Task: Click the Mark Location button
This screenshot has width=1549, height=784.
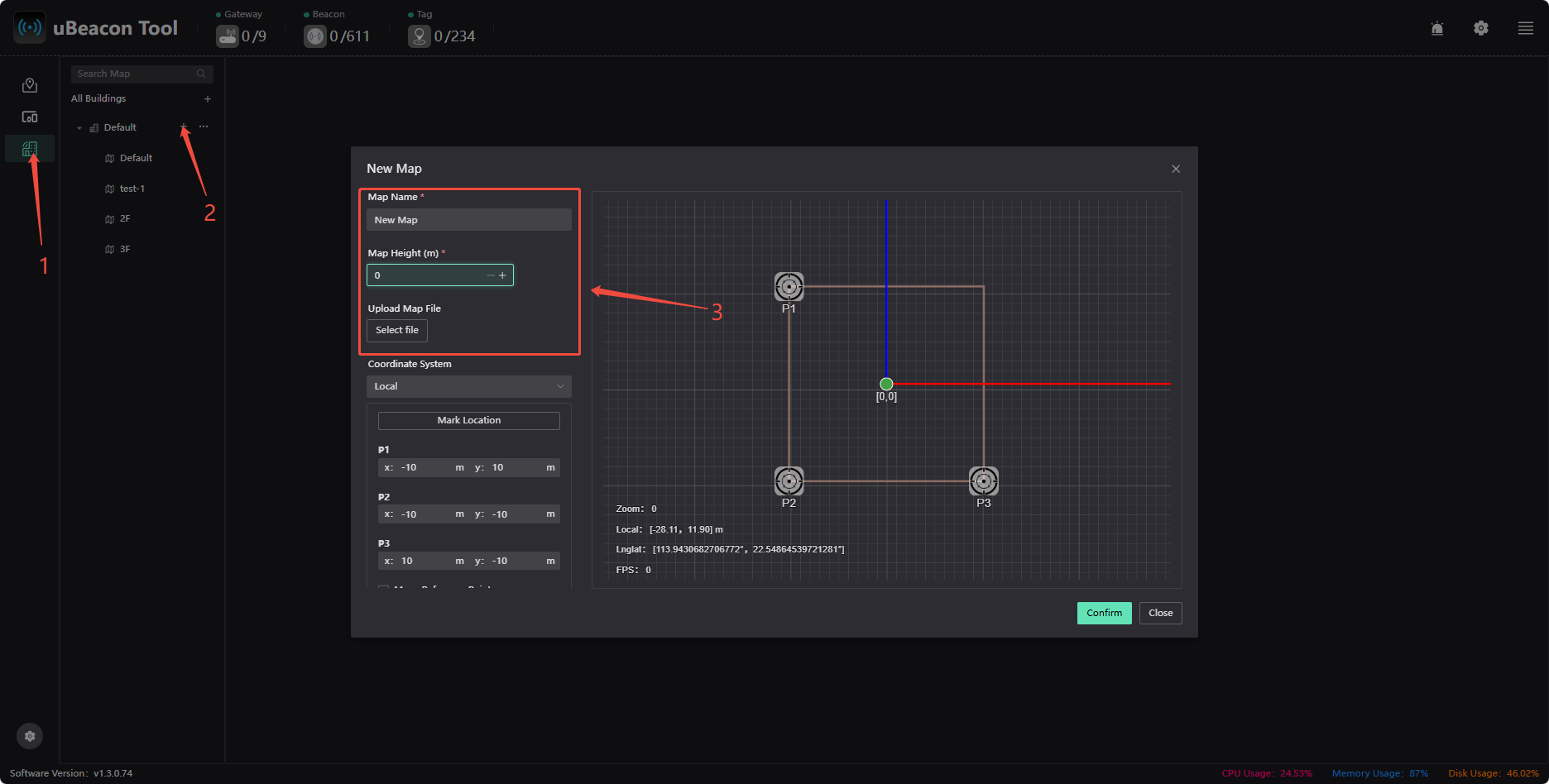Action: [x=469, y=420]
